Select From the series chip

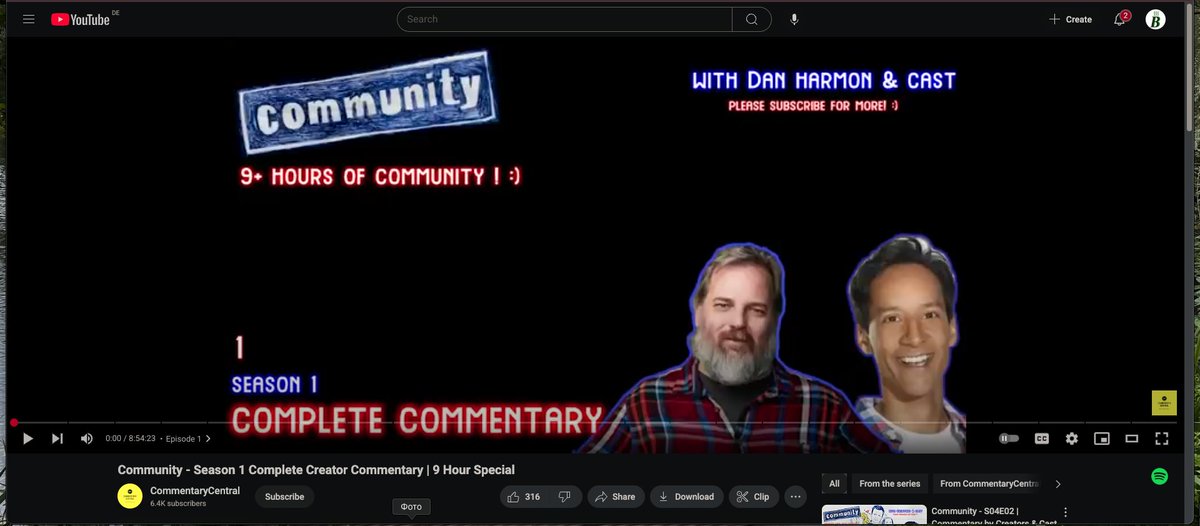(889, 484)
